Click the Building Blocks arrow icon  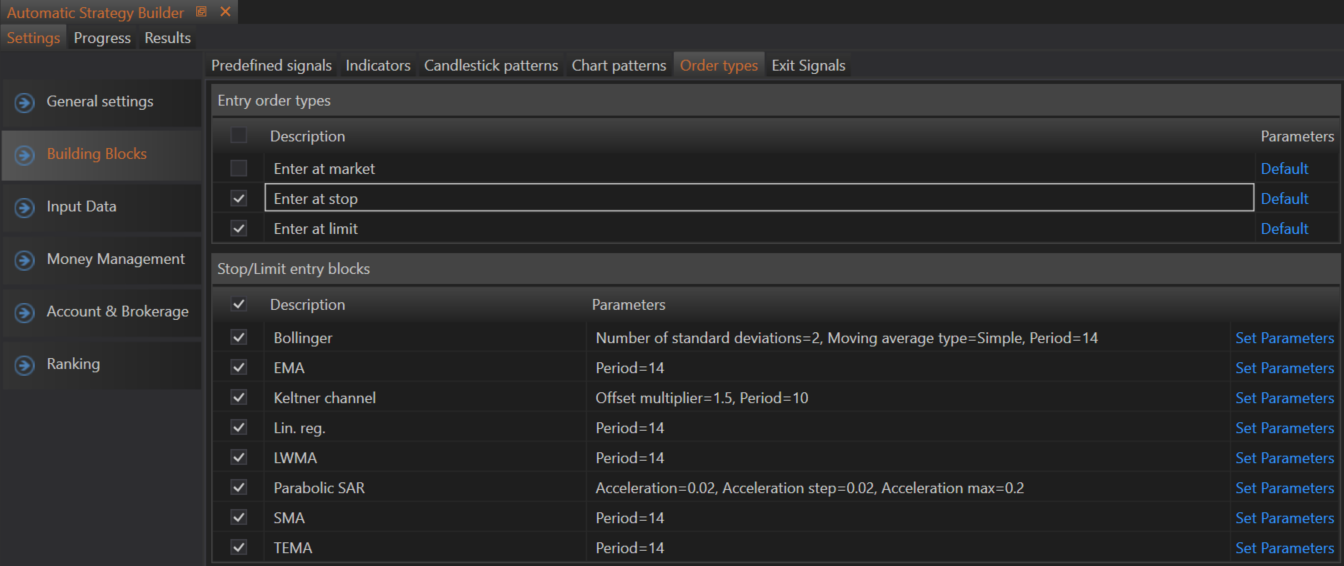[25, 156]
